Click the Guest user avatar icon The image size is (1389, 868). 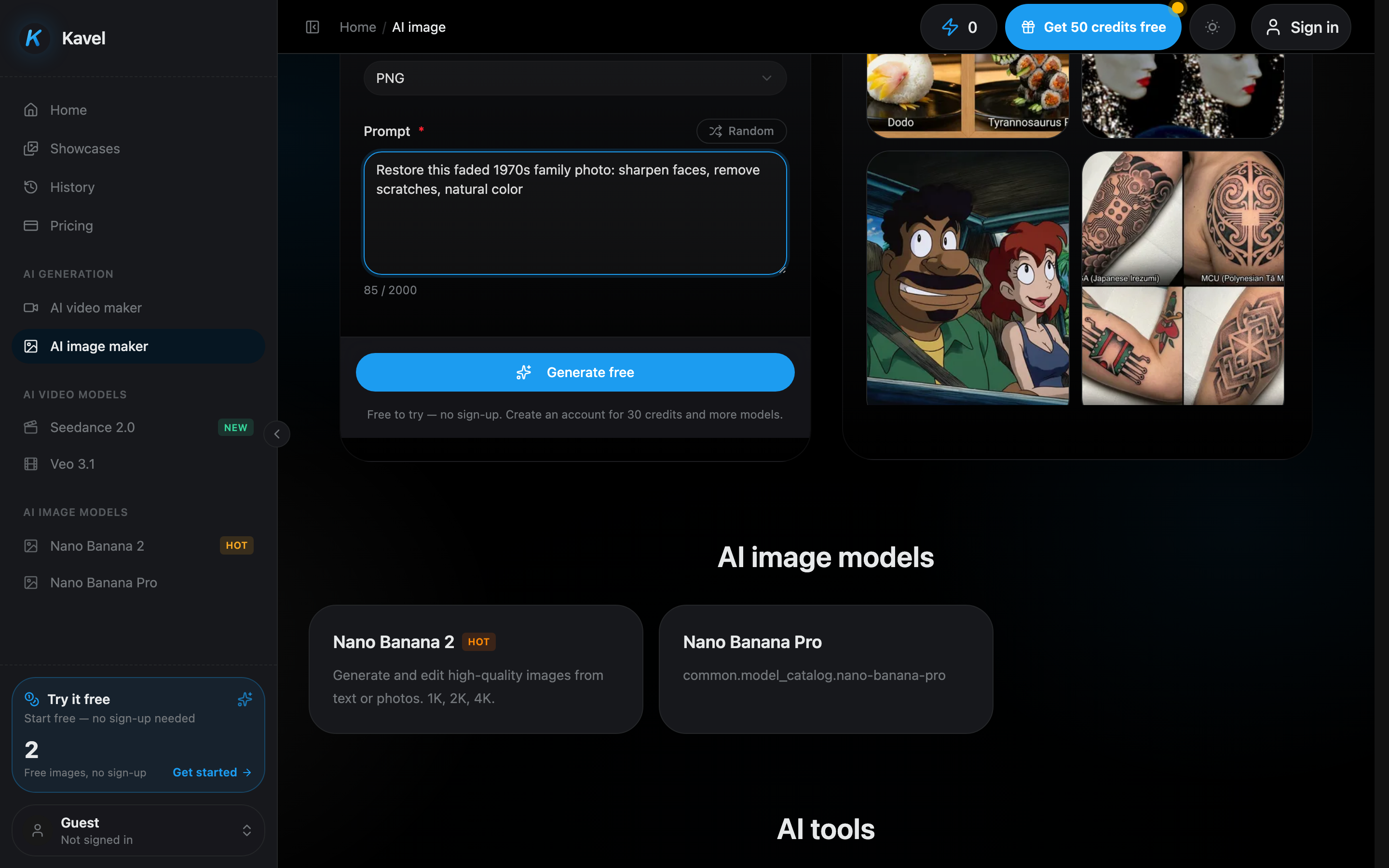click(37, 831)
